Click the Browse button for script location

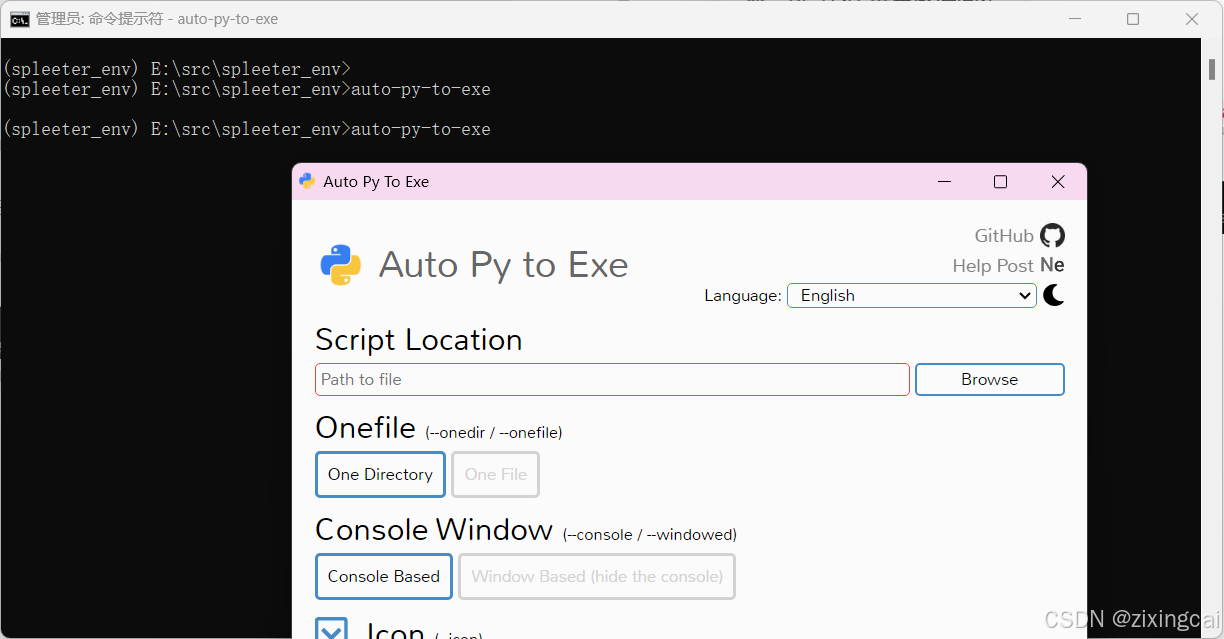[x=989, y=379]
